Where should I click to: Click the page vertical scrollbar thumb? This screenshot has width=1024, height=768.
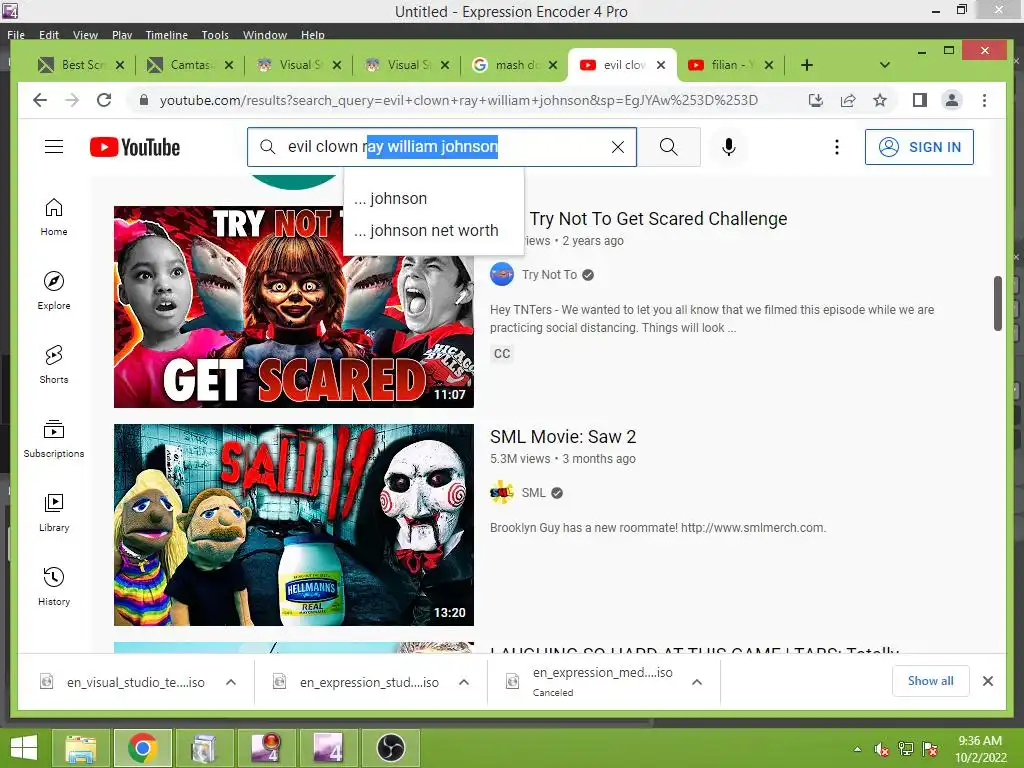pos(997,303)
